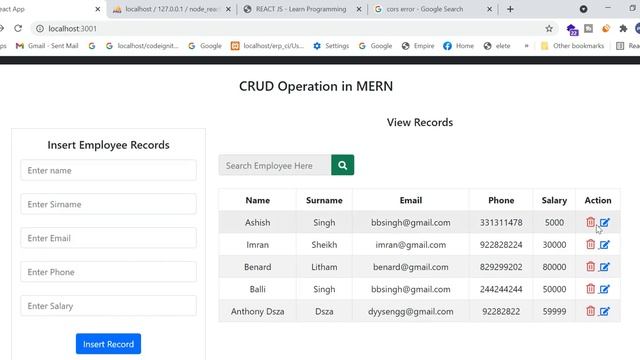The image size is (640, 360).
Task: Select the Anthony Dsza name cell
Action: tap(258, 311)
